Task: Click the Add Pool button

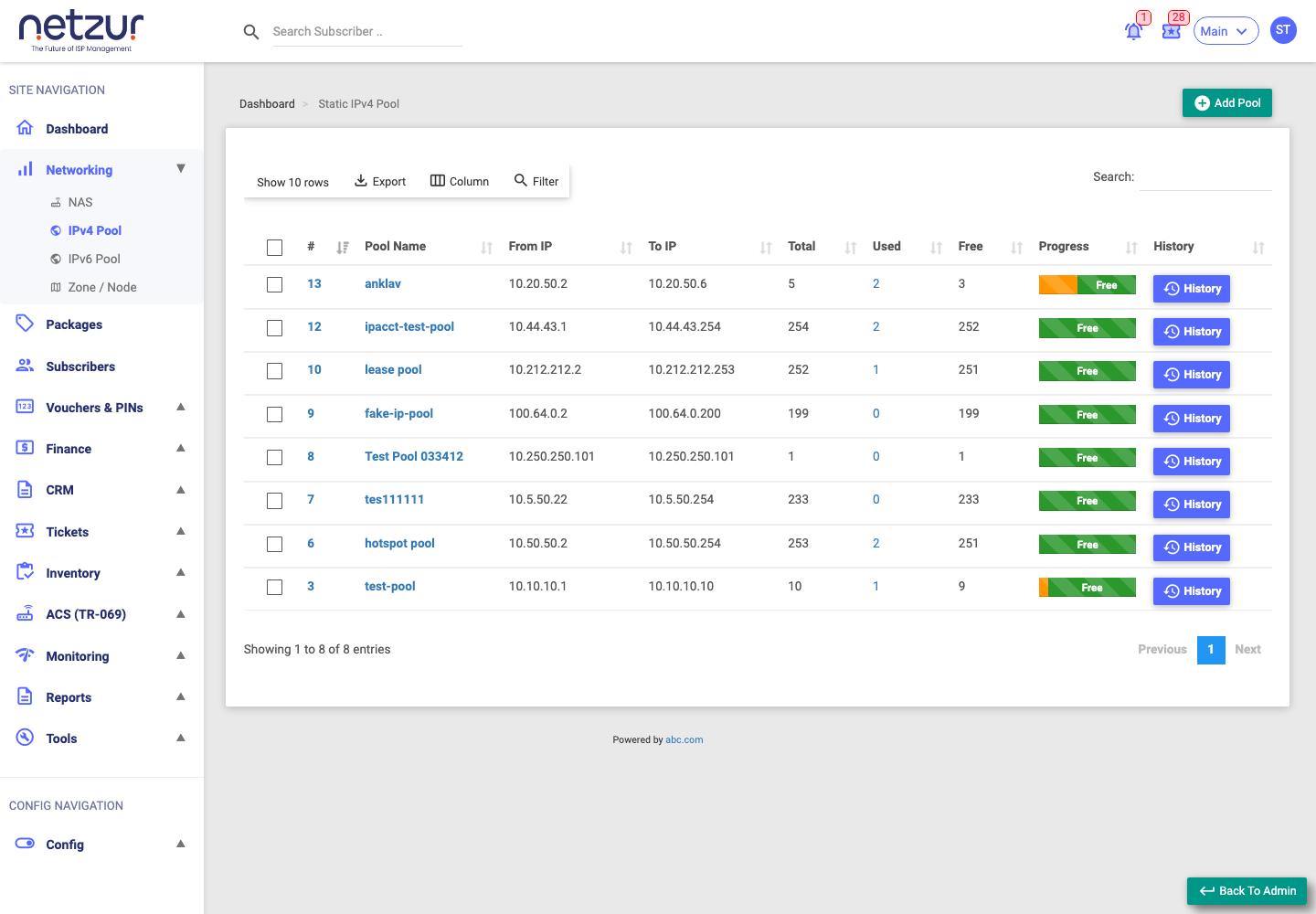Action: (x=1226, y=103)
